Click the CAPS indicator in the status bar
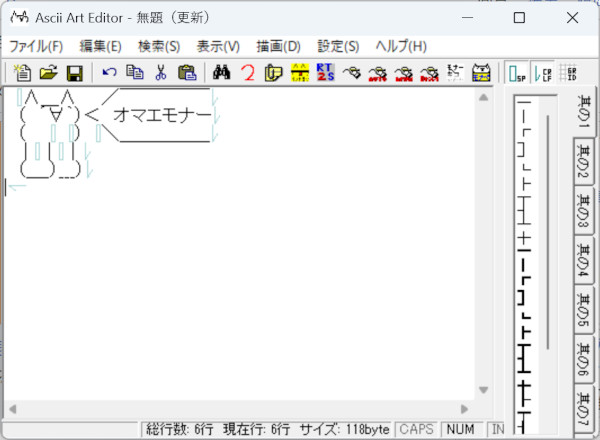600x440 pixels. [x=416, y=429]
